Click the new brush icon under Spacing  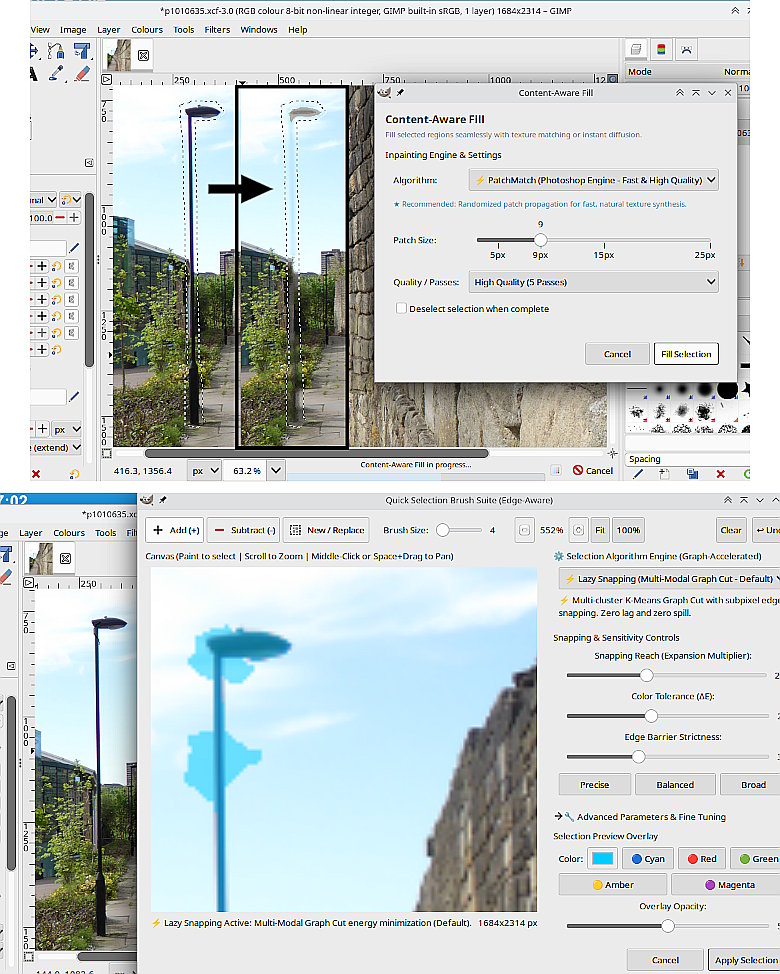coord(664,474)
